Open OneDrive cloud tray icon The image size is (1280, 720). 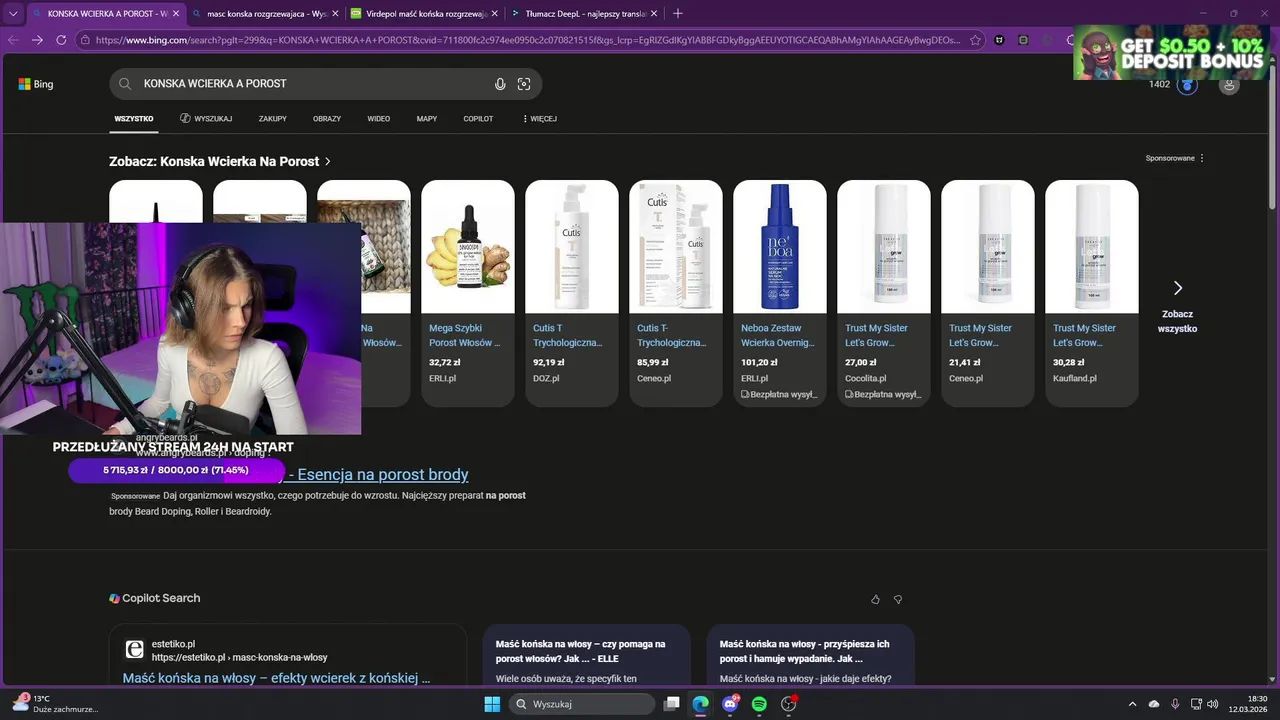tap(1154, 704)
